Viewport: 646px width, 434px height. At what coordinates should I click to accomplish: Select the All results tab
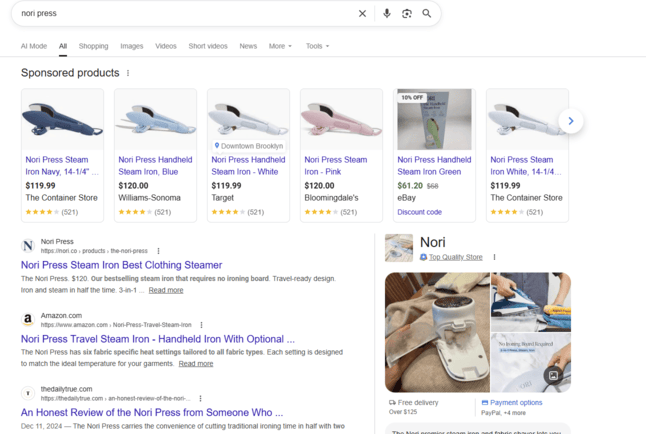pyautogui.click(x=63, y=46)
